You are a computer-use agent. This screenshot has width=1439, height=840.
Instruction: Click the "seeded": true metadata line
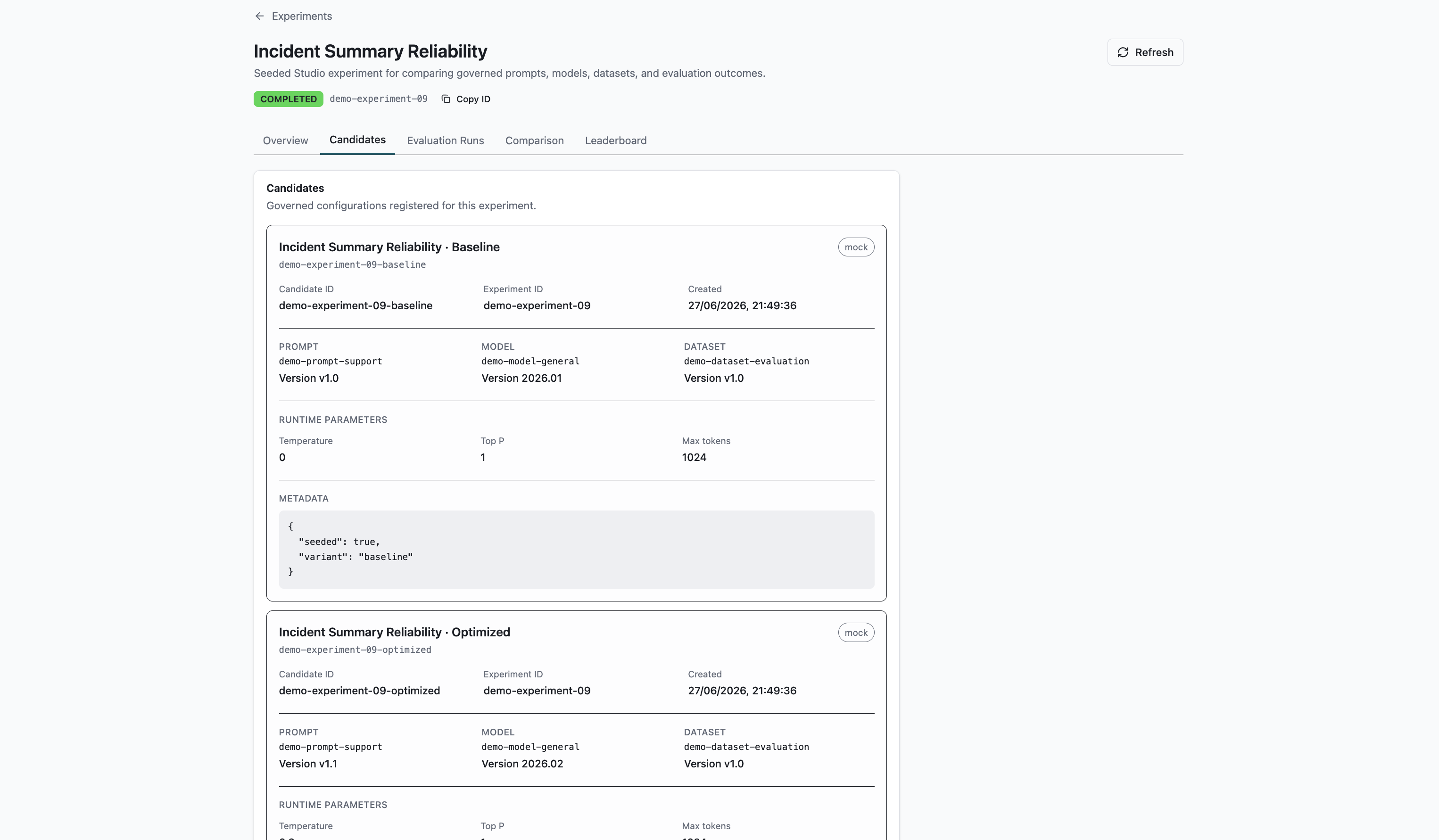coord(339,542)
